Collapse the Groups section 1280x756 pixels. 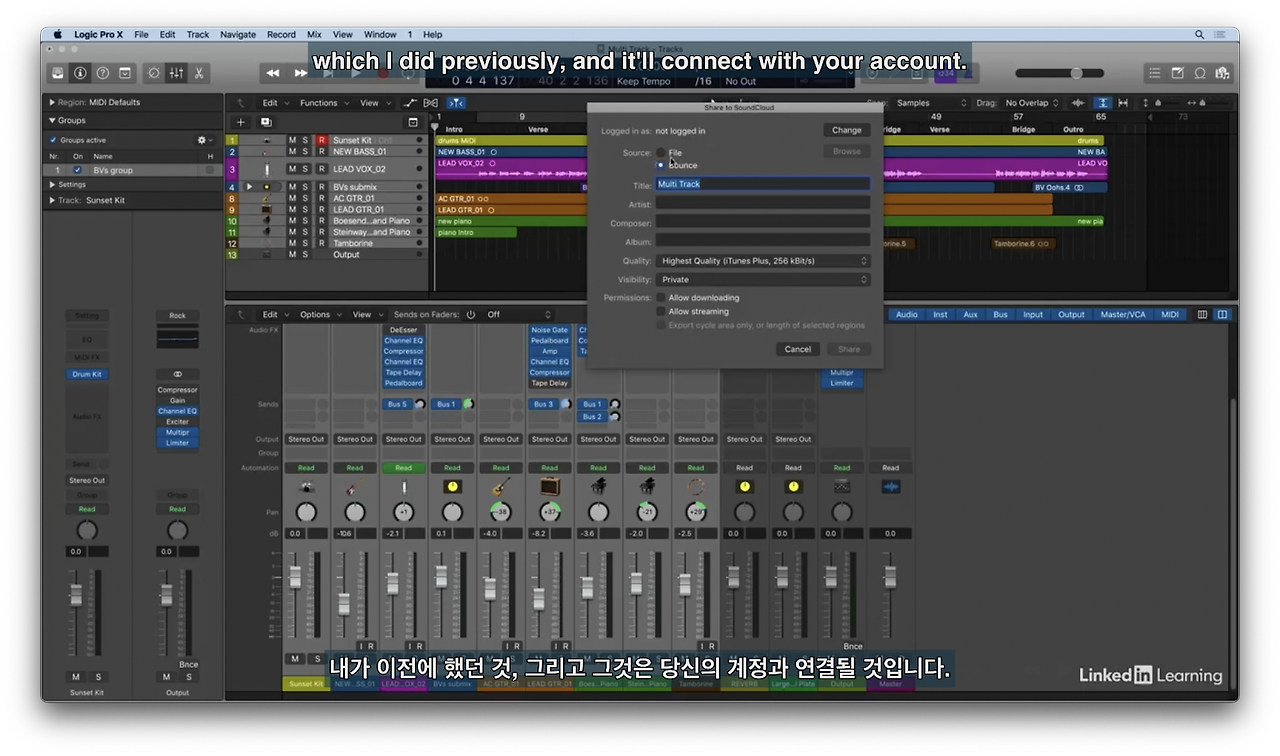point(52,121)
